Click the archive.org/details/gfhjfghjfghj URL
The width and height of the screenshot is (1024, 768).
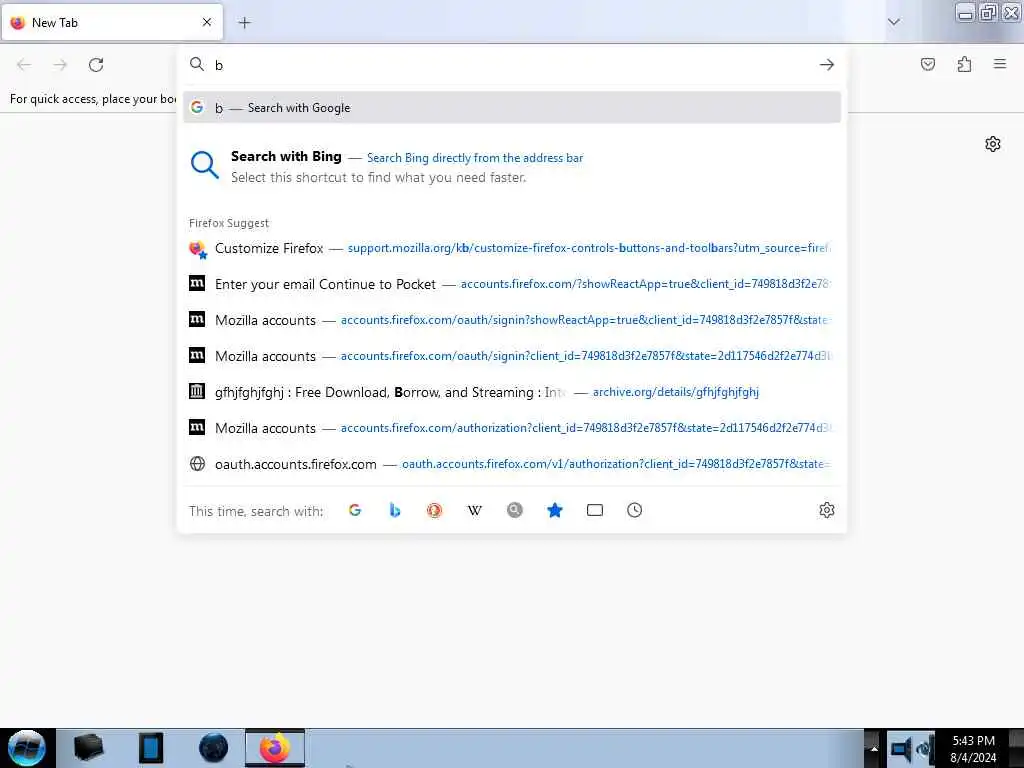[676, 392]
